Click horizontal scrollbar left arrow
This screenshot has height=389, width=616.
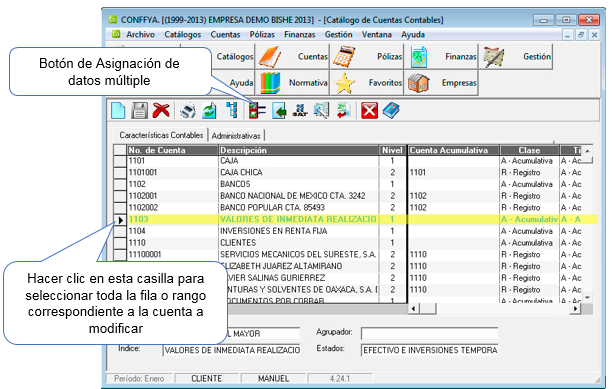point(414,308)
